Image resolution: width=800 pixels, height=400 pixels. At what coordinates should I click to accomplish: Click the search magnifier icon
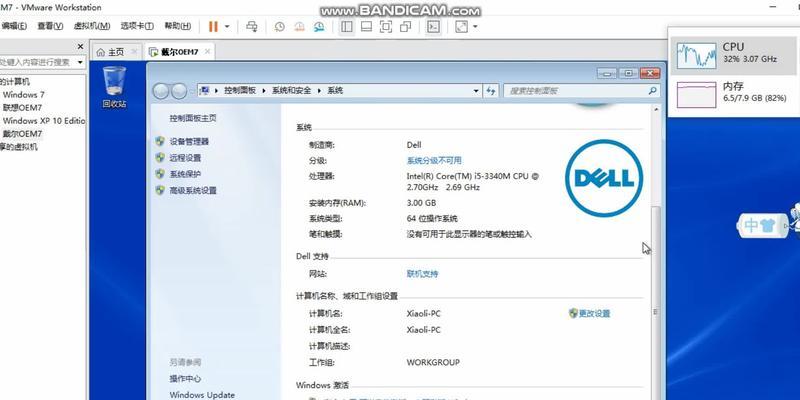point(653,91)
